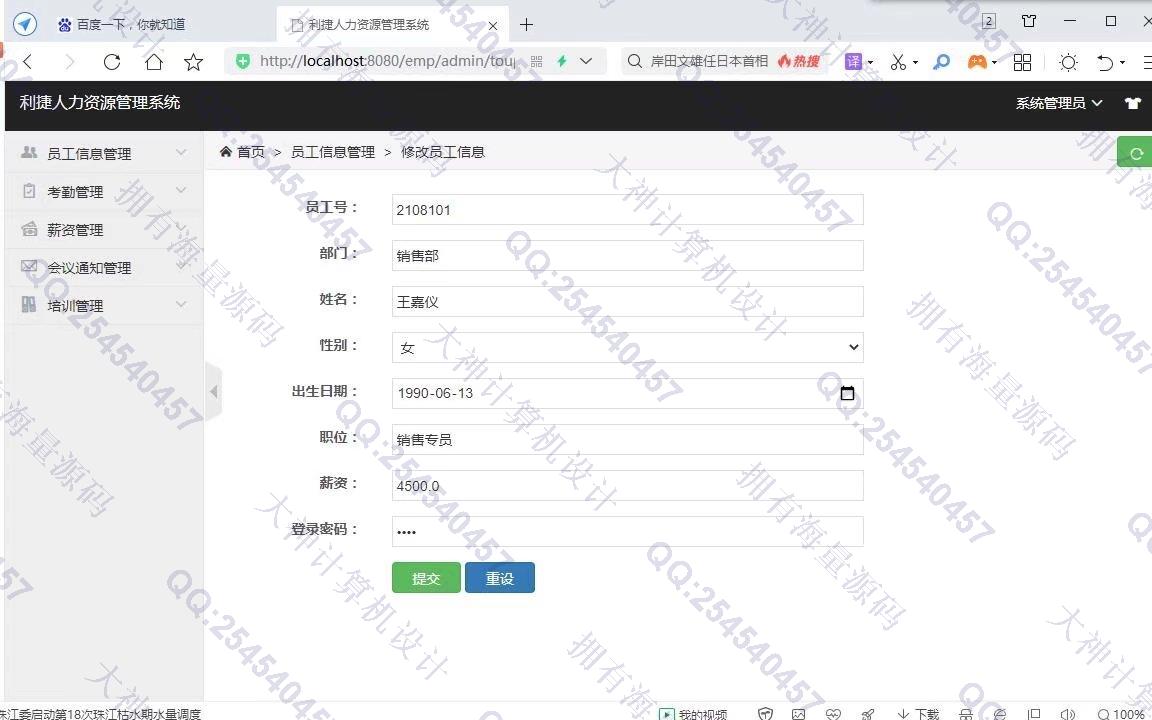Click the 出生日期 date field
The width and height of the screenshot is (1152, 720).
[627, 393]
